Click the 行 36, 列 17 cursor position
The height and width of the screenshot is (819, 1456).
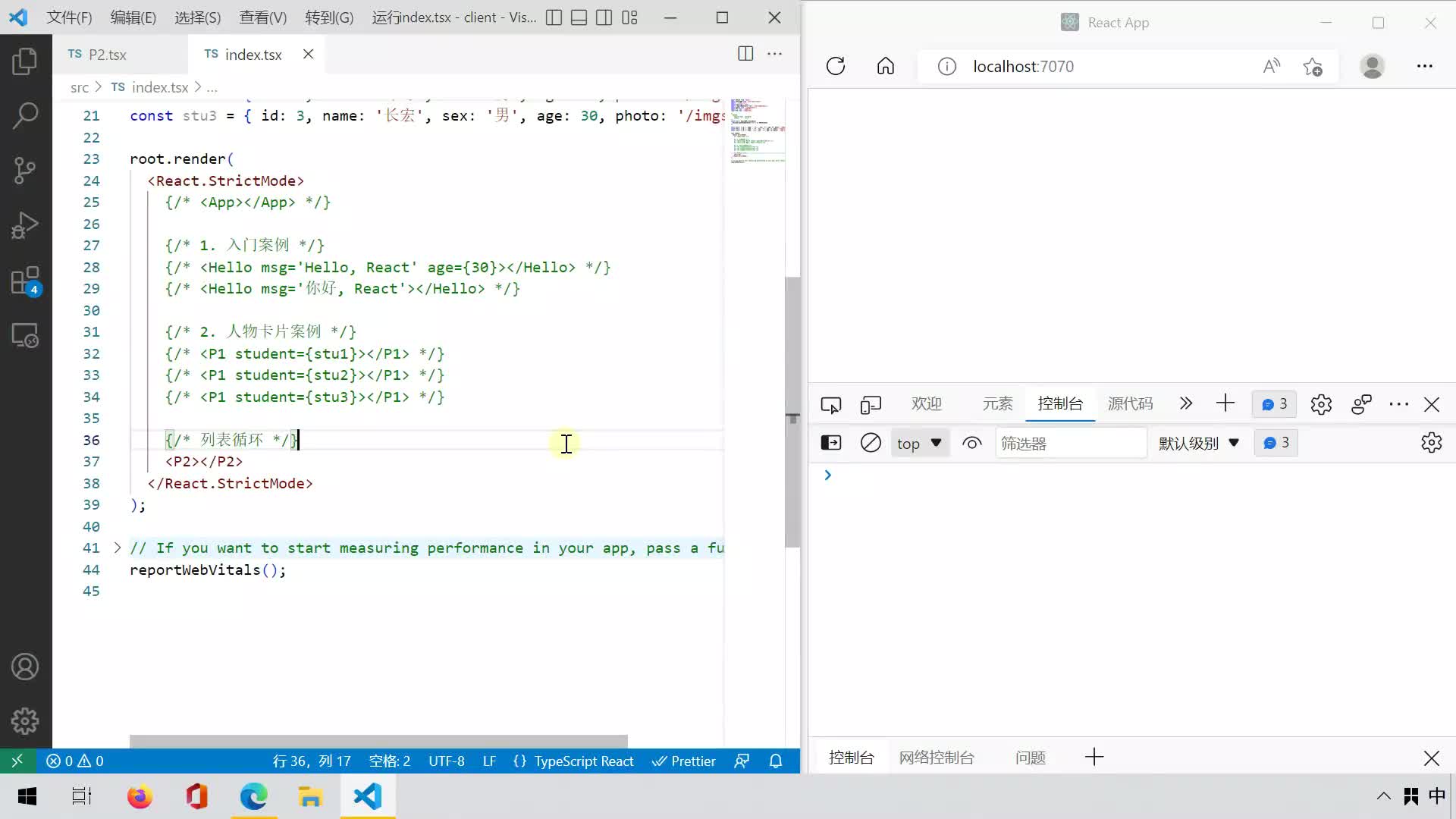[x=312, y=761]
